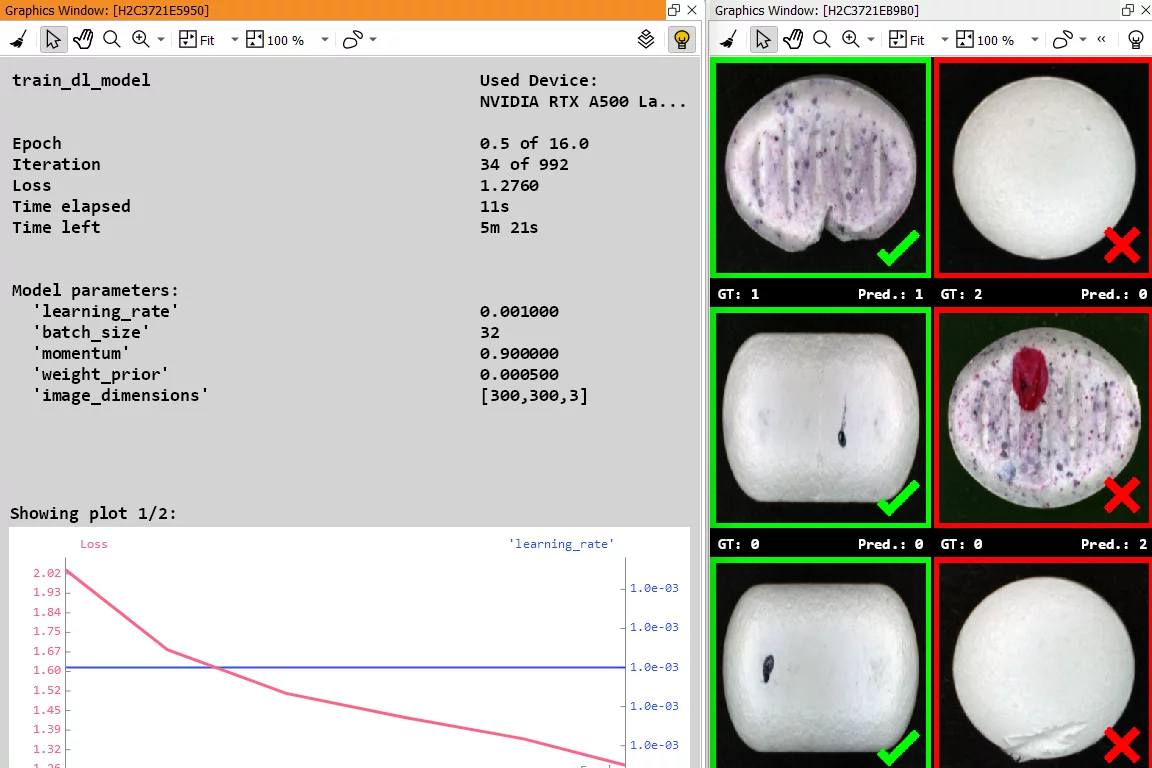Clear the left graphics window with broom
Screen dimensions: 1152x768
(x=18, y=40)
